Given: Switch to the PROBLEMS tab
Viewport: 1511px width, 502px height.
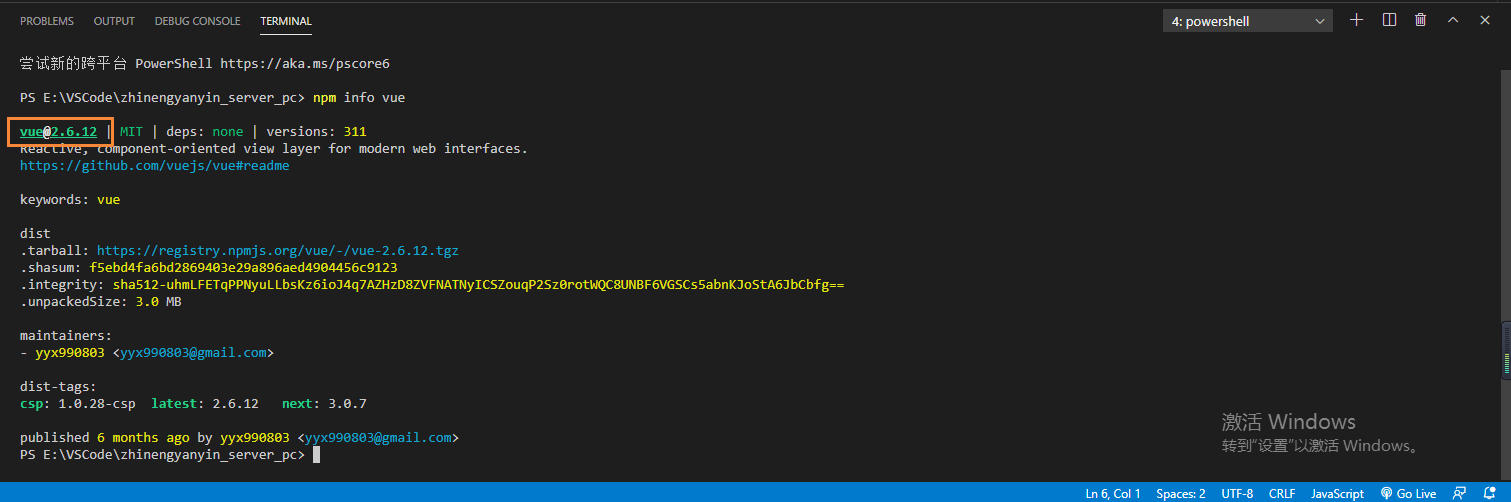Looking at the screenshot, I should point(47,21).
